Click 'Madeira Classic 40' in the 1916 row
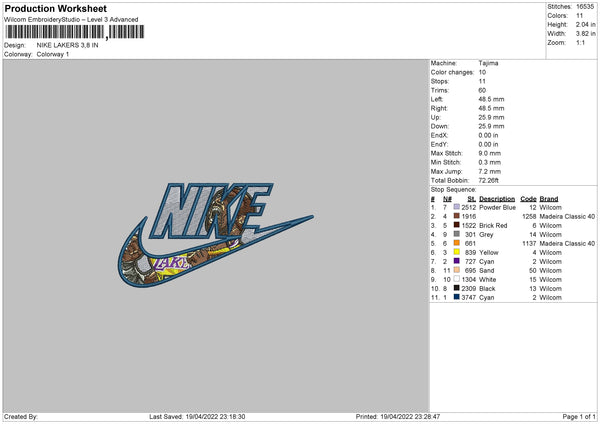The width and height of the screenshot is (600, 424). 567,216
